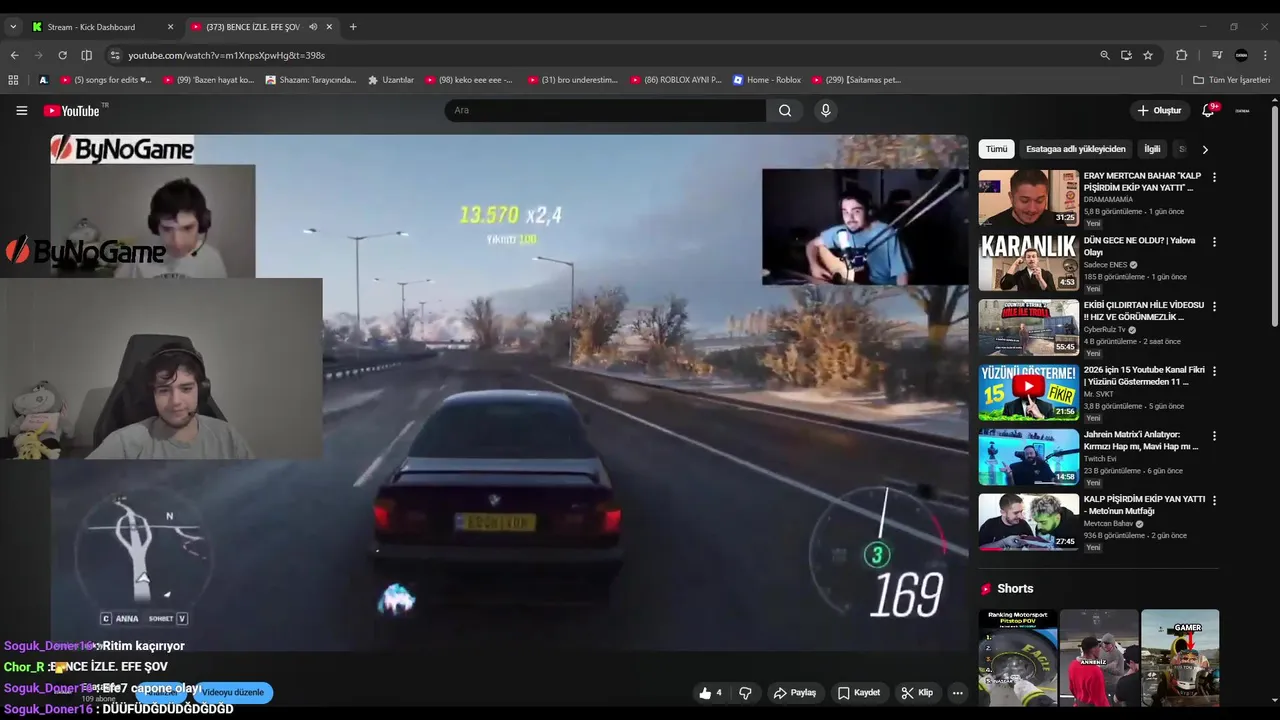Dislike the video with thumbs down
This screenshot has width=1280, height=720.
pos(745,692)
